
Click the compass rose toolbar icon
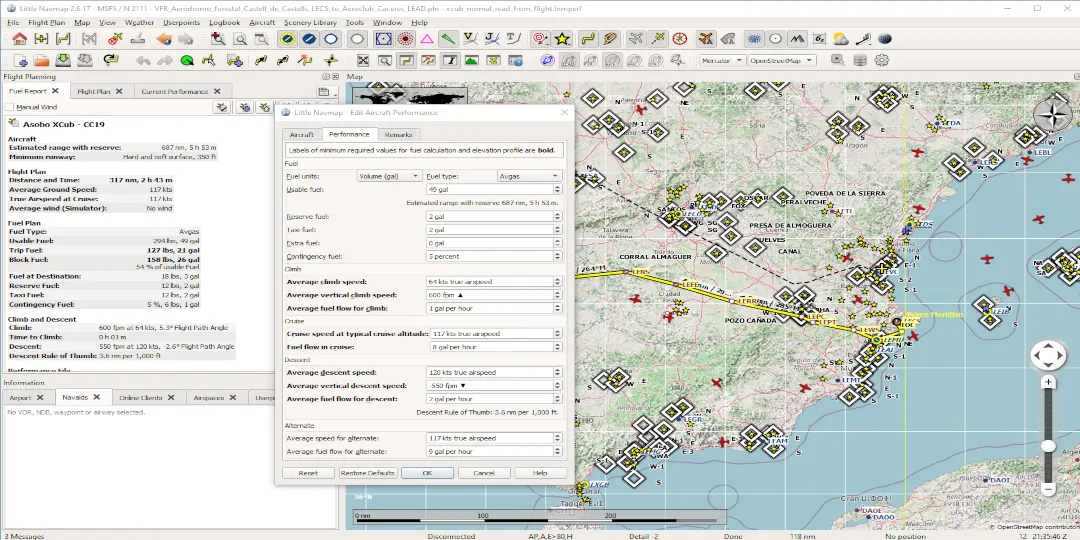click(x=680, y=39)
